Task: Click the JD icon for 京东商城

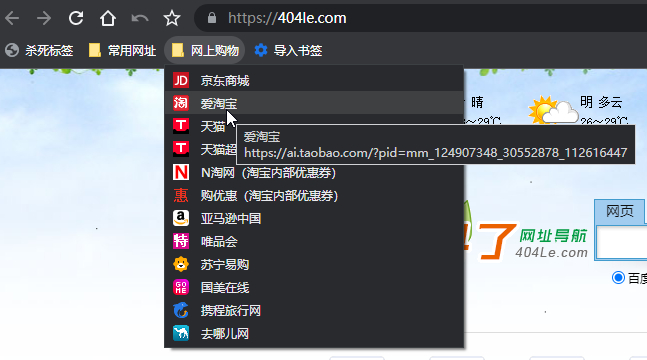Action: (181, 81)
